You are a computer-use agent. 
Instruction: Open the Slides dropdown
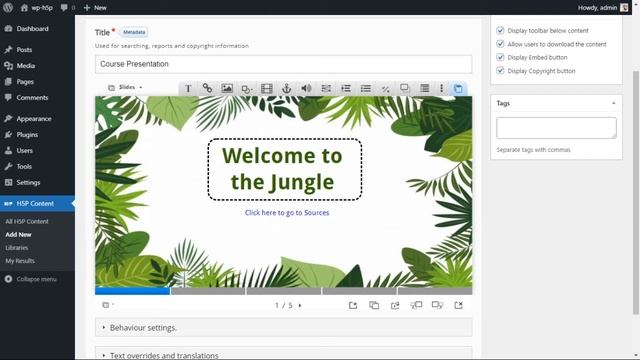(125, 87)
